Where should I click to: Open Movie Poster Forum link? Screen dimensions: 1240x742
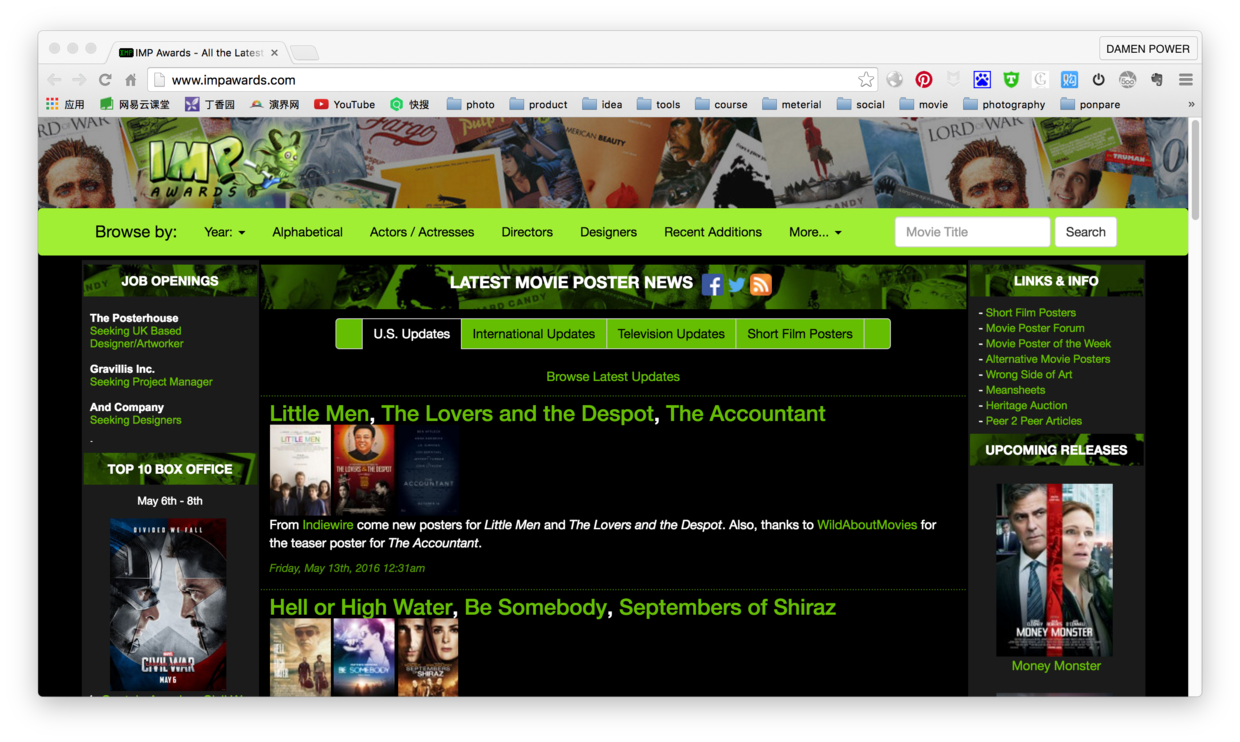pyautogui.click(x=1035, y=328)
